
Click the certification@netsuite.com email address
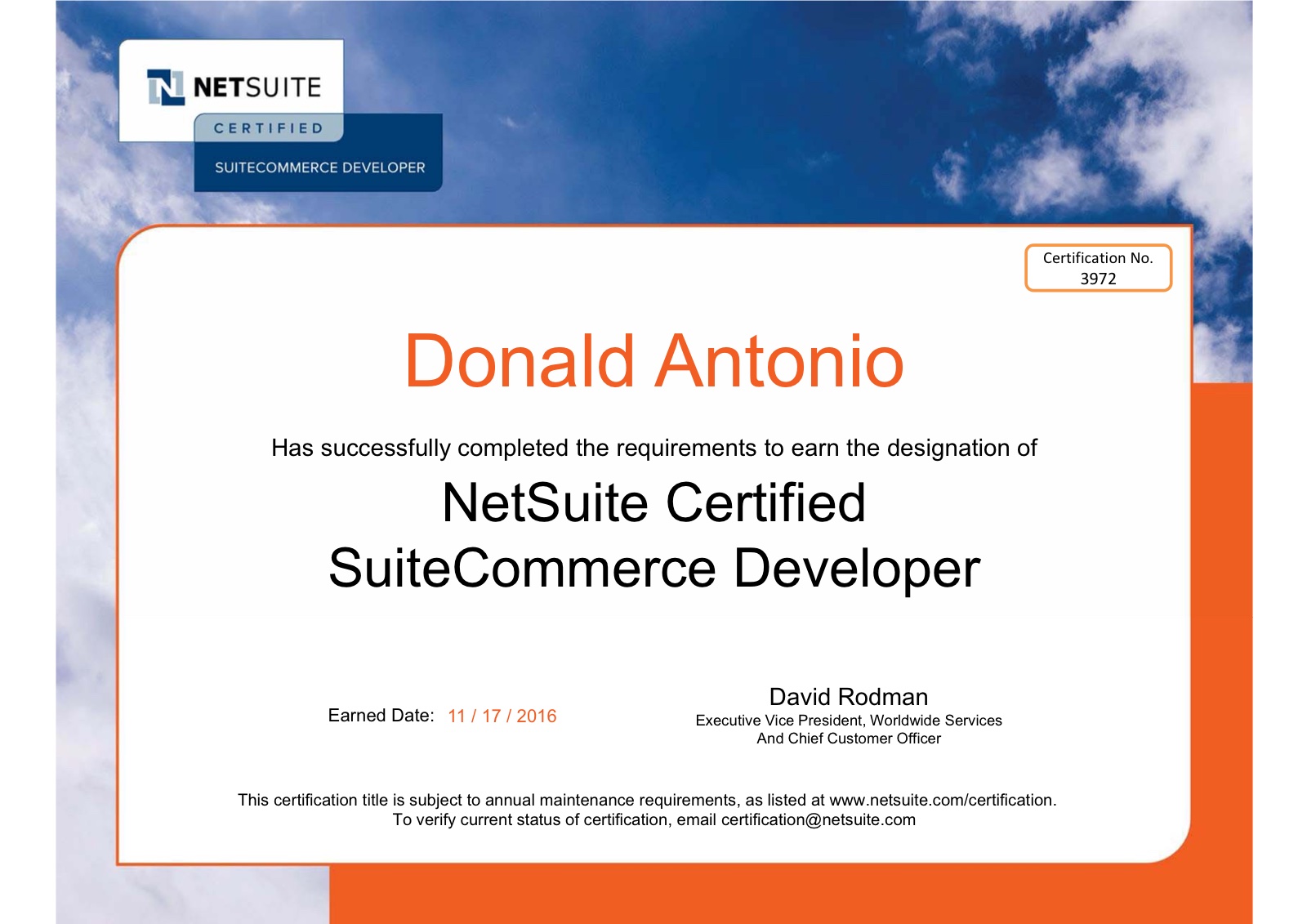tap(819, 820)
